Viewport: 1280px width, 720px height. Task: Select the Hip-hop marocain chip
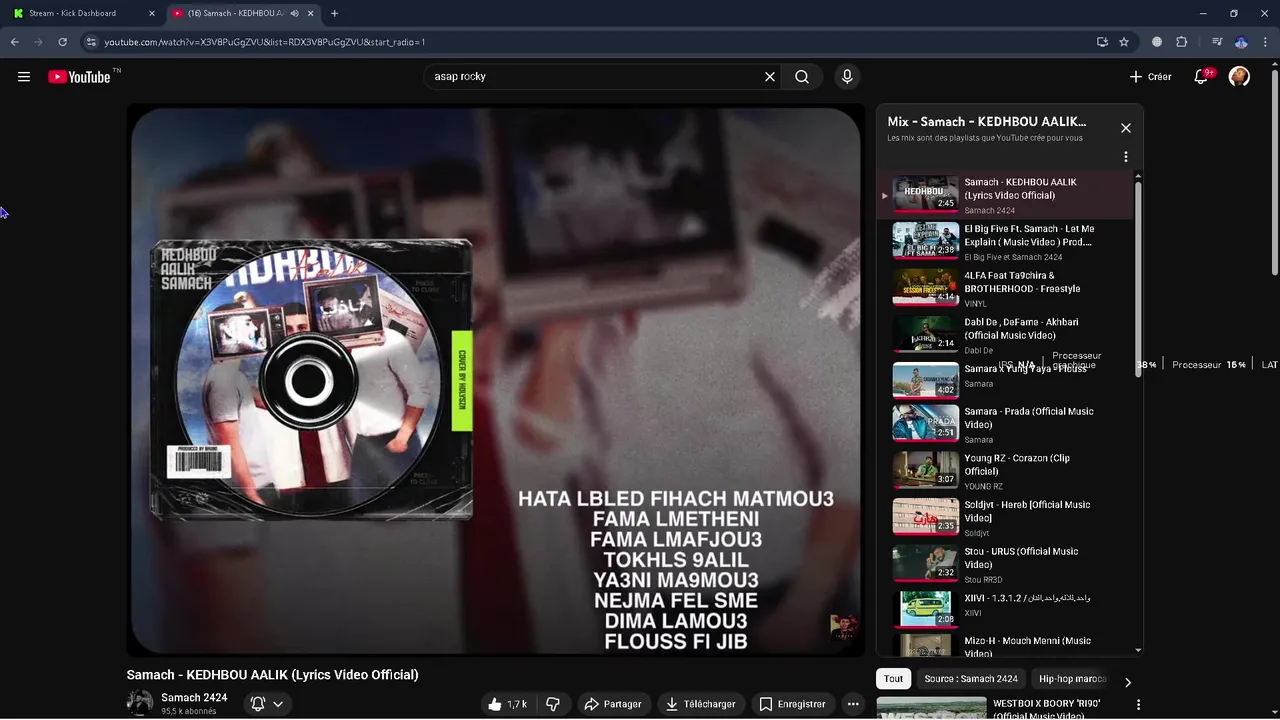point(1071,679)
